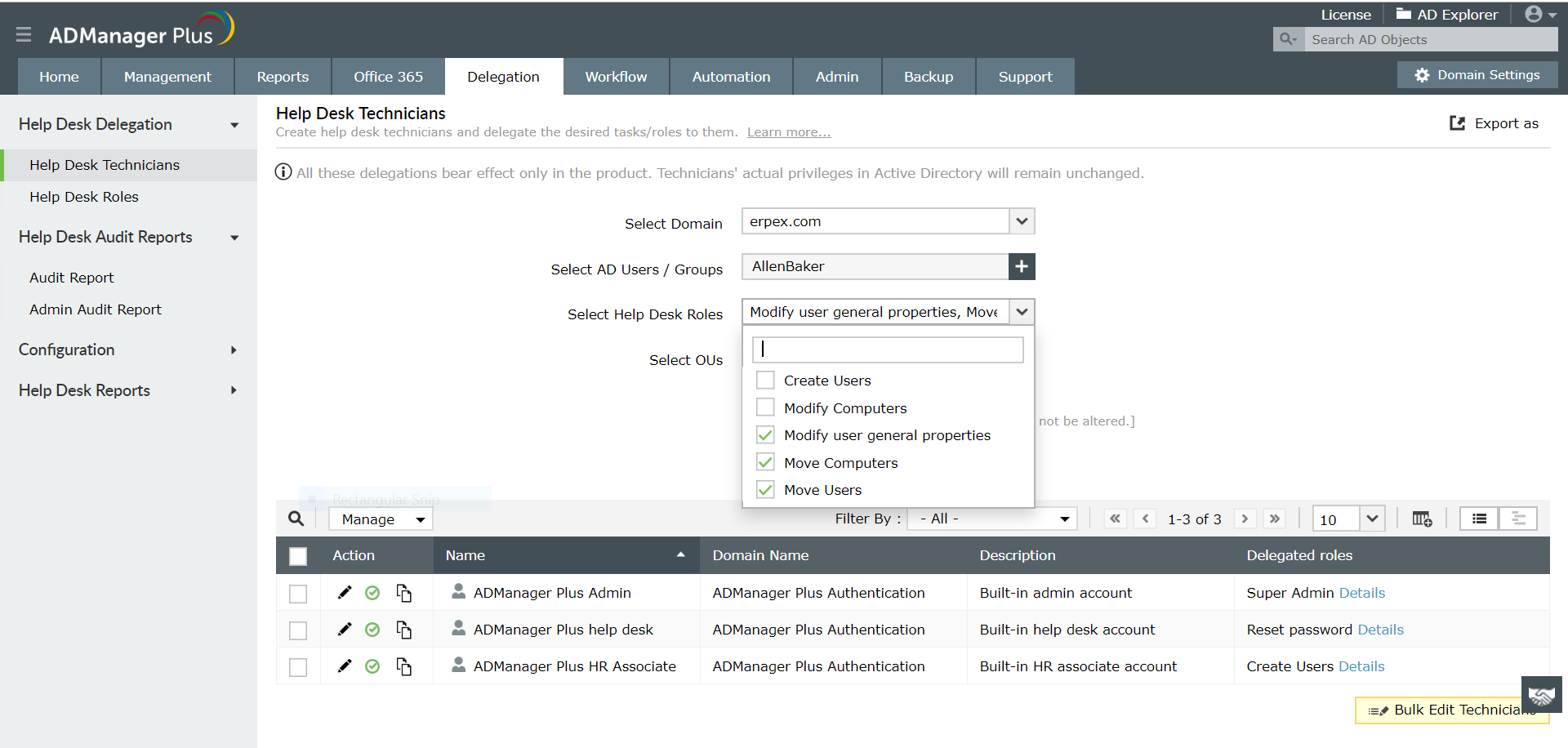The width and height of the screenshot is (1568, 748).
Task: Click the table search magnifier icon
Action: [x=296, y=519]
